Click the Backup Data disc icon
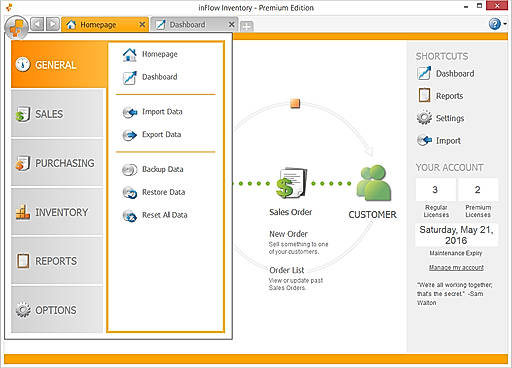This screenshot has width=512, height=368. point(130,170)
